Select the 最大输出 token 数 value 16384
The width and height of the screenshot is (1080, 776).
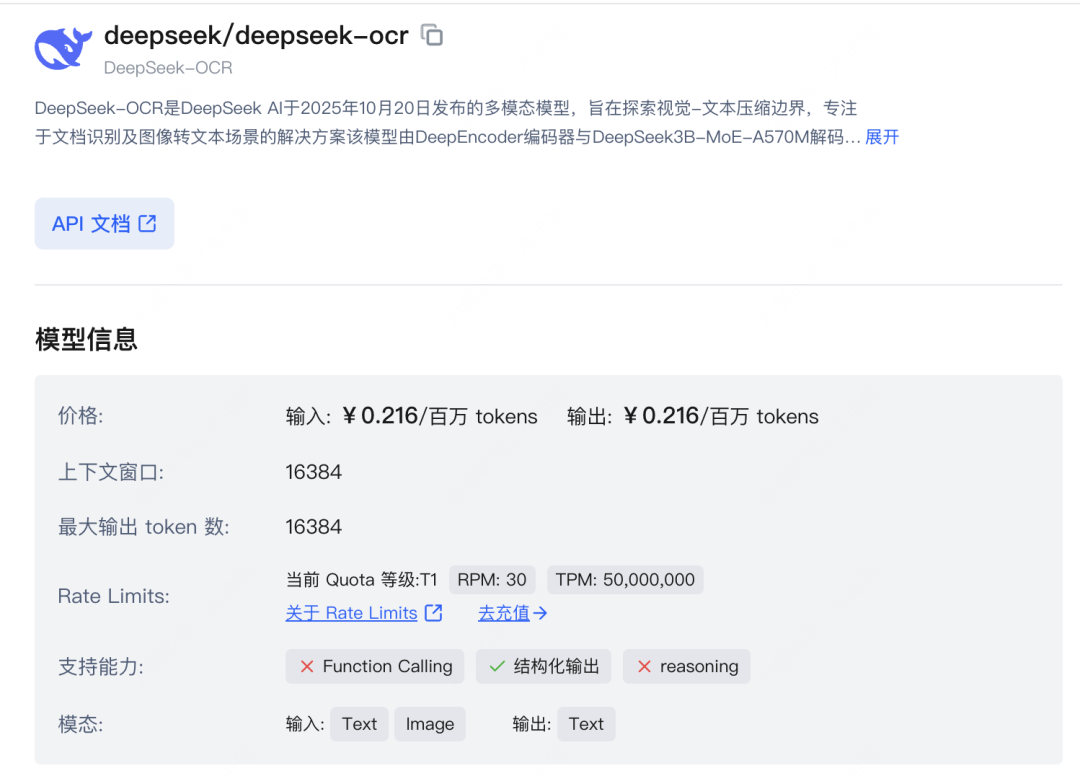pos(313,527)
